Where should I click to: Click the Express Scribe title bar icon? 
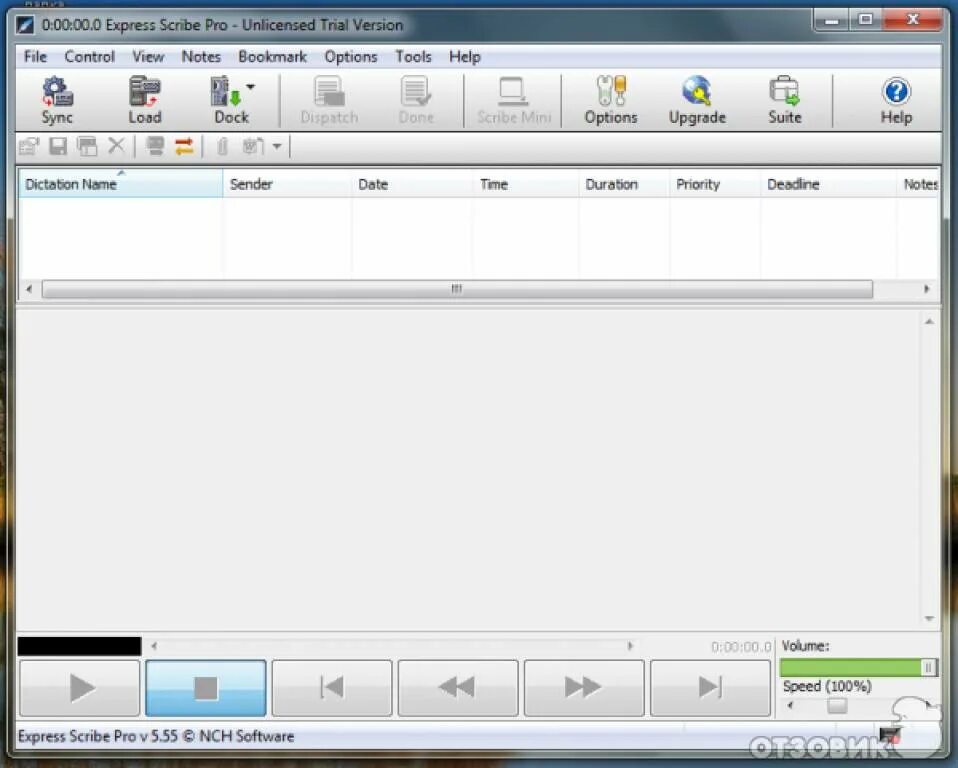click(26, 25)
